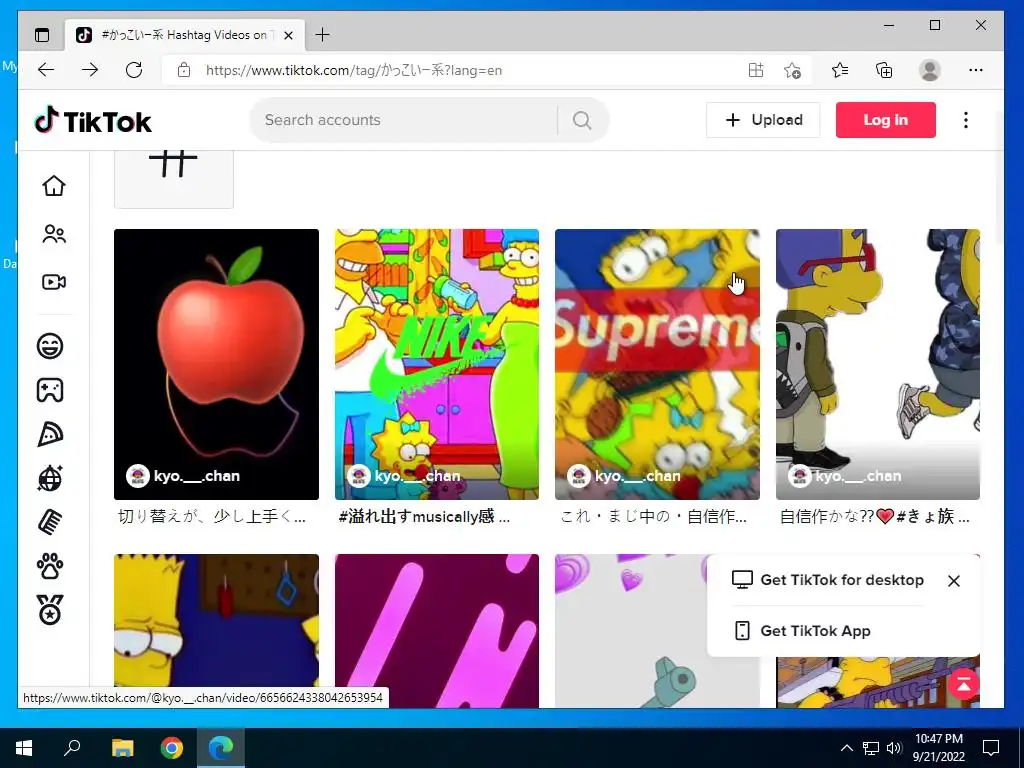View site information lock icon
Image resolution: width=1024 pixels, height=768 pixels.
pos(184,70)
